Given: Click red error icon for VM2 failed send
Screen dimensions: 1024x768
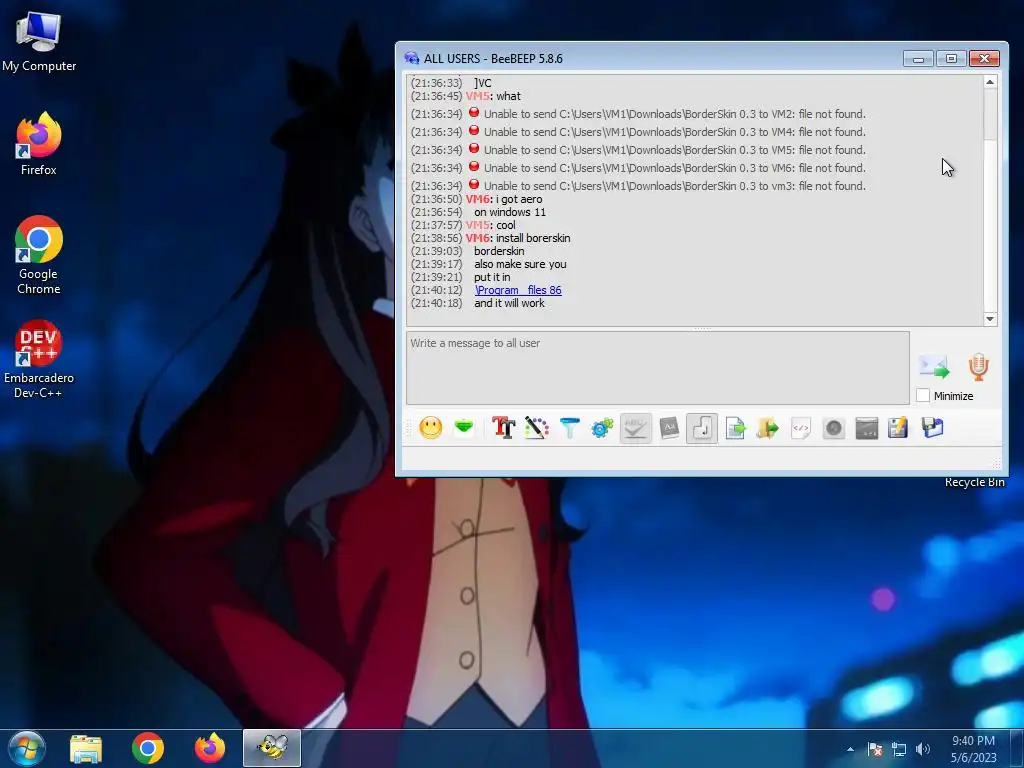Looking at the screenshot, I should [474, 112].
